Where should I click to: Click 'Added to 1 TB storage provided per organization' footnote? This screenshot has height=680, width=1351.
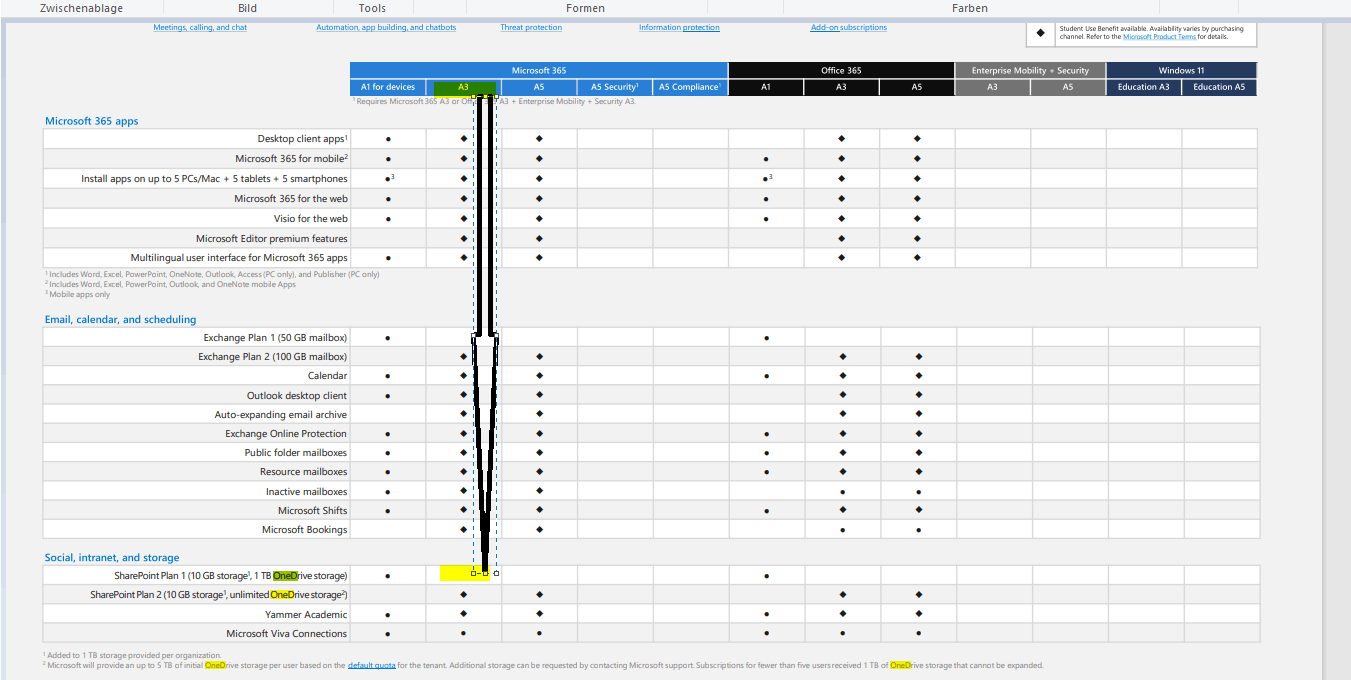point(133,655)
